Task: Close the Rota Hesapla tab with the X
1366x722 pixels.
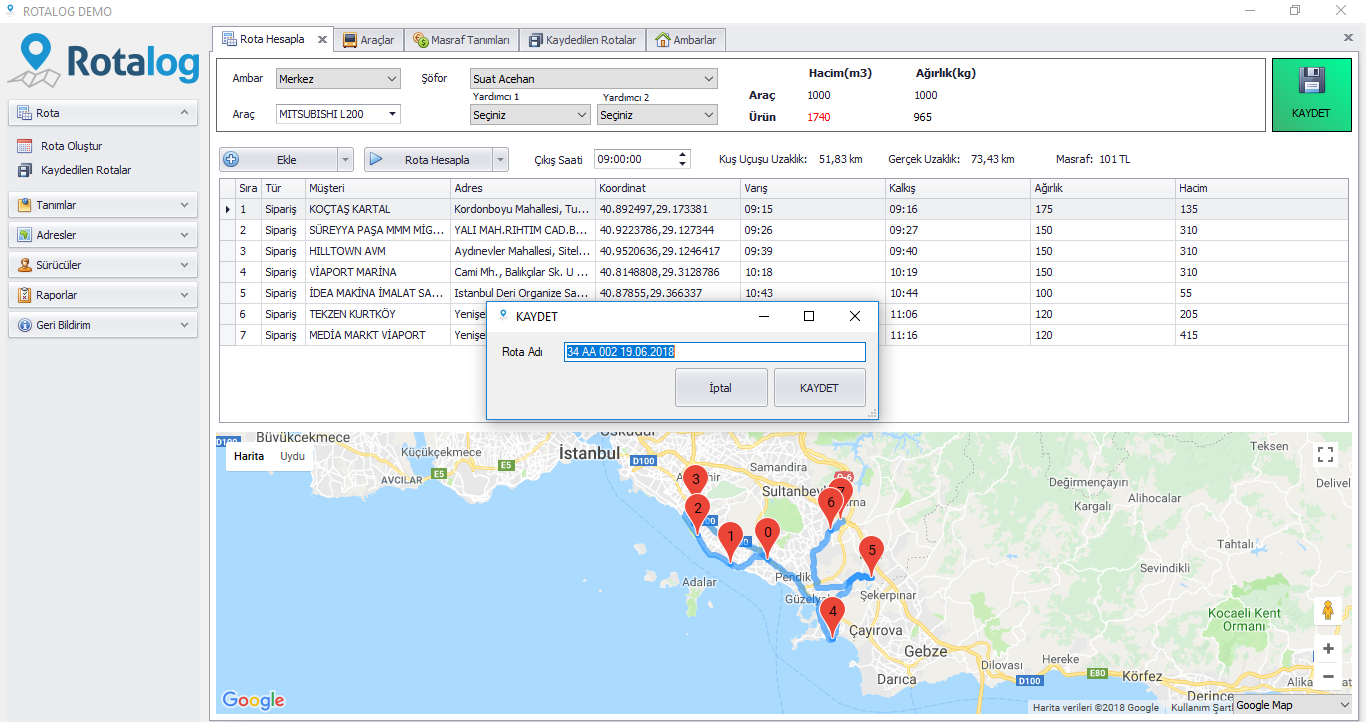Action: [322, 40]
